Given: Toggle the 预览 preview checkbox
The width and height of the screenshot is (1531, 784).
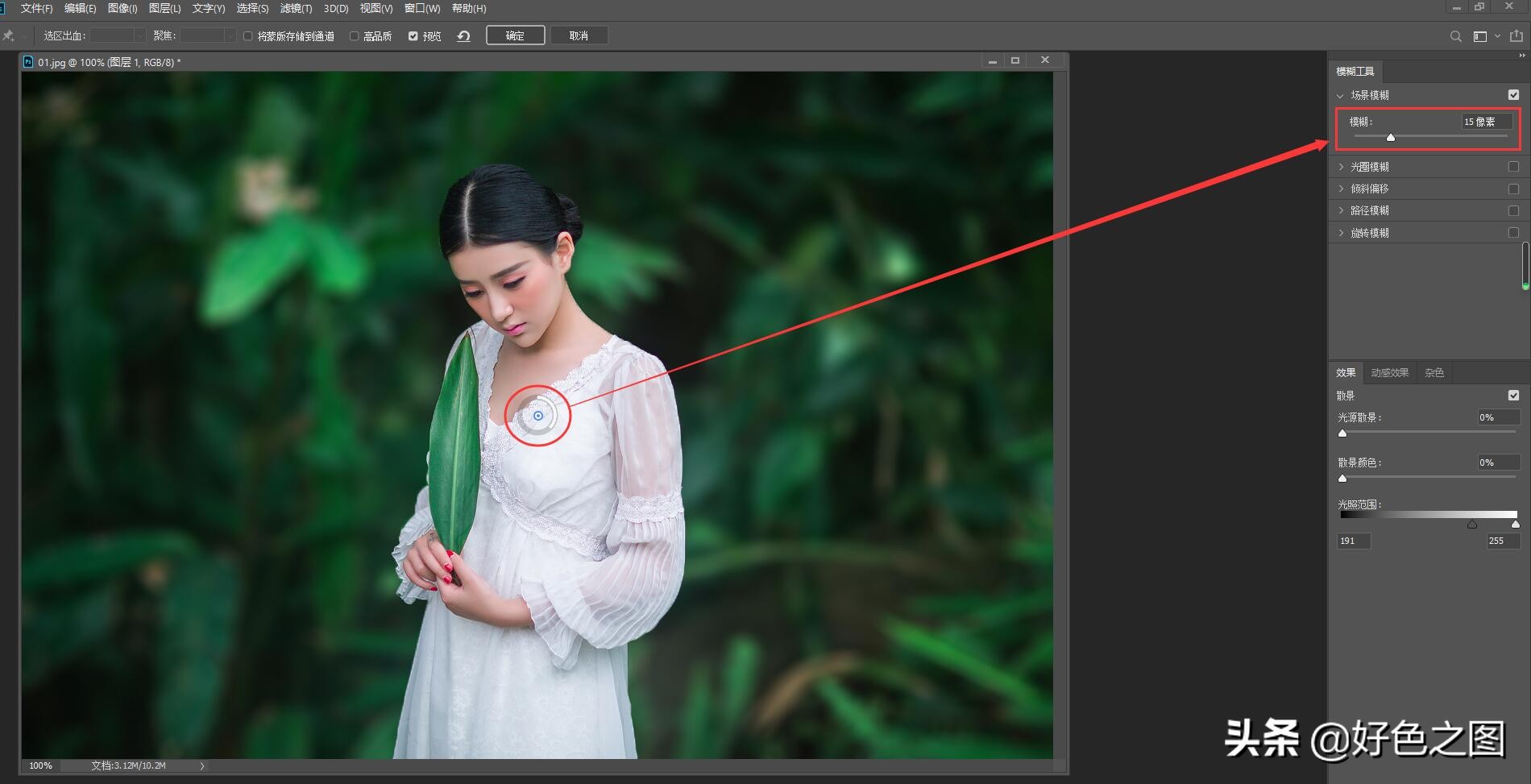Looking at the screenshot, I should (413, 36).
